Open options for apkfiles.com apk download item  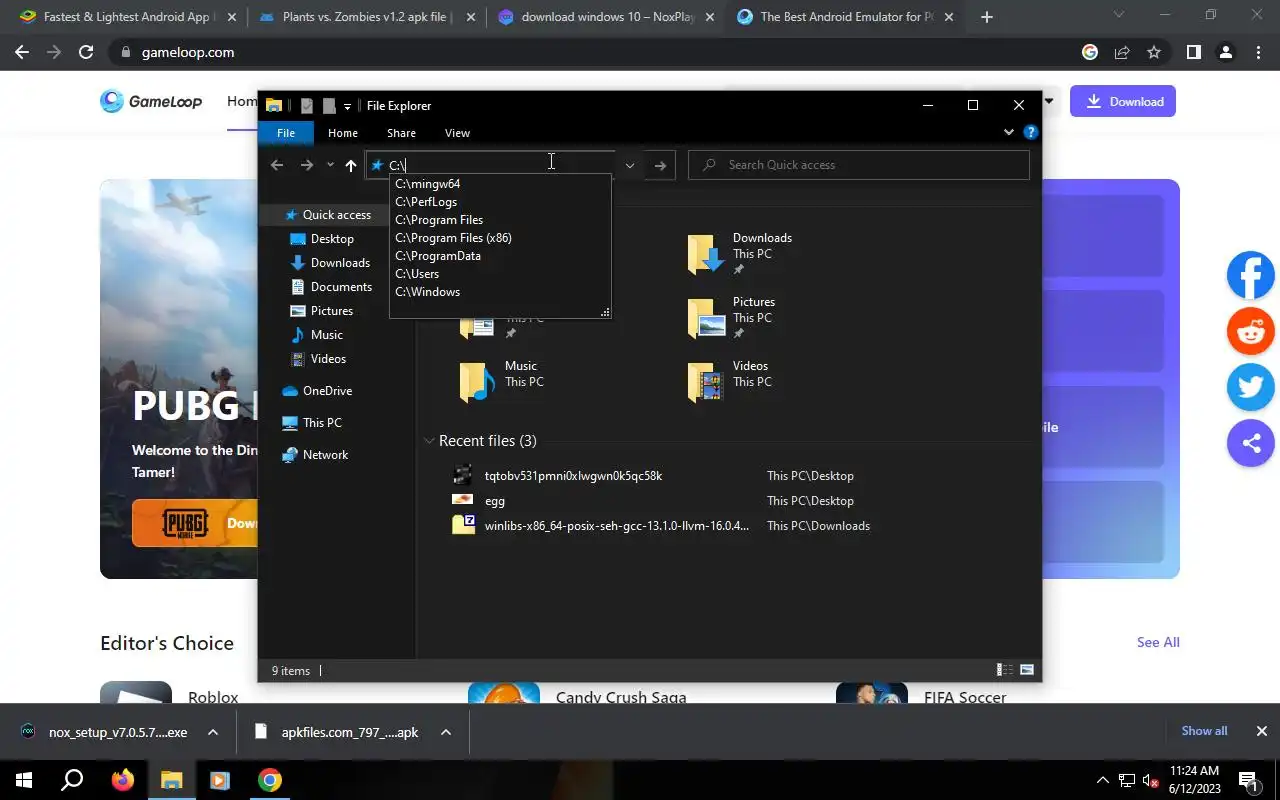coord(446,732)
